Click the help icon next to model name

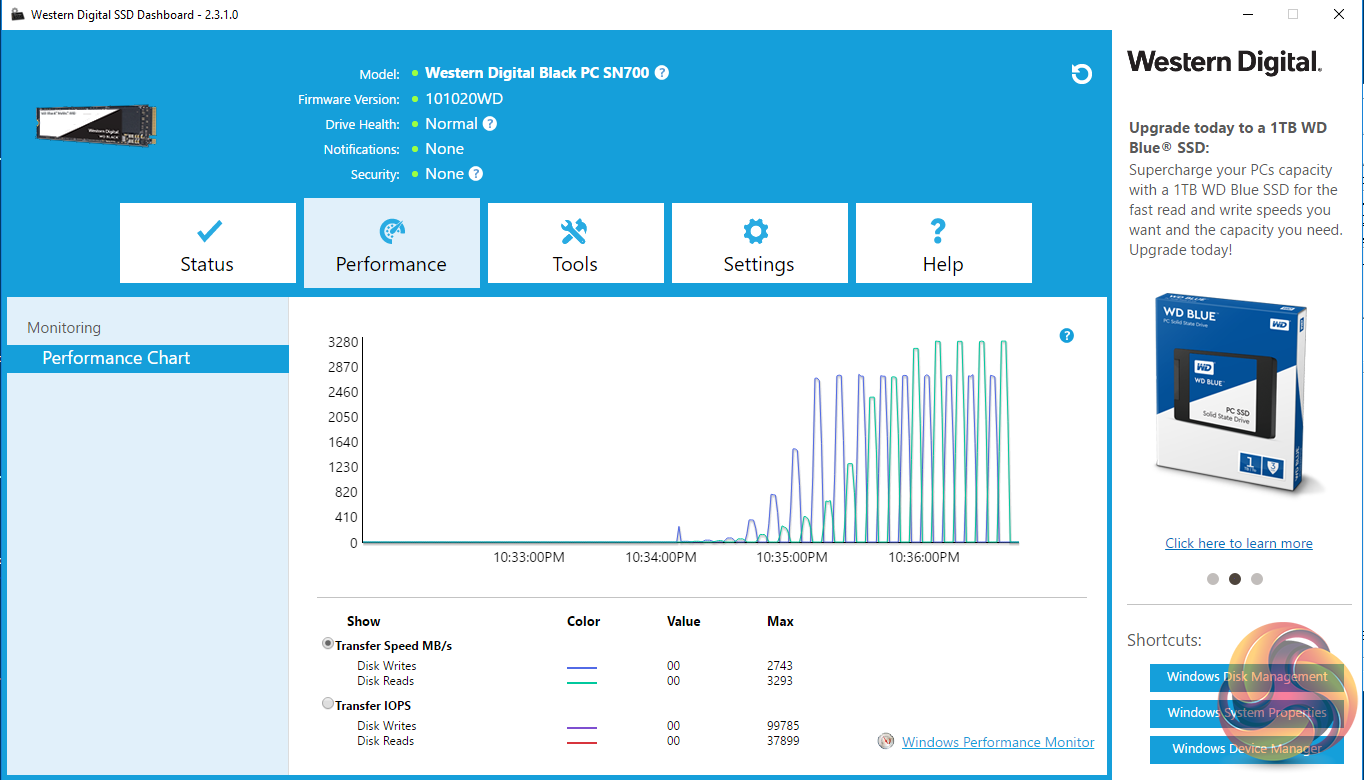click(x=662, y=73)
